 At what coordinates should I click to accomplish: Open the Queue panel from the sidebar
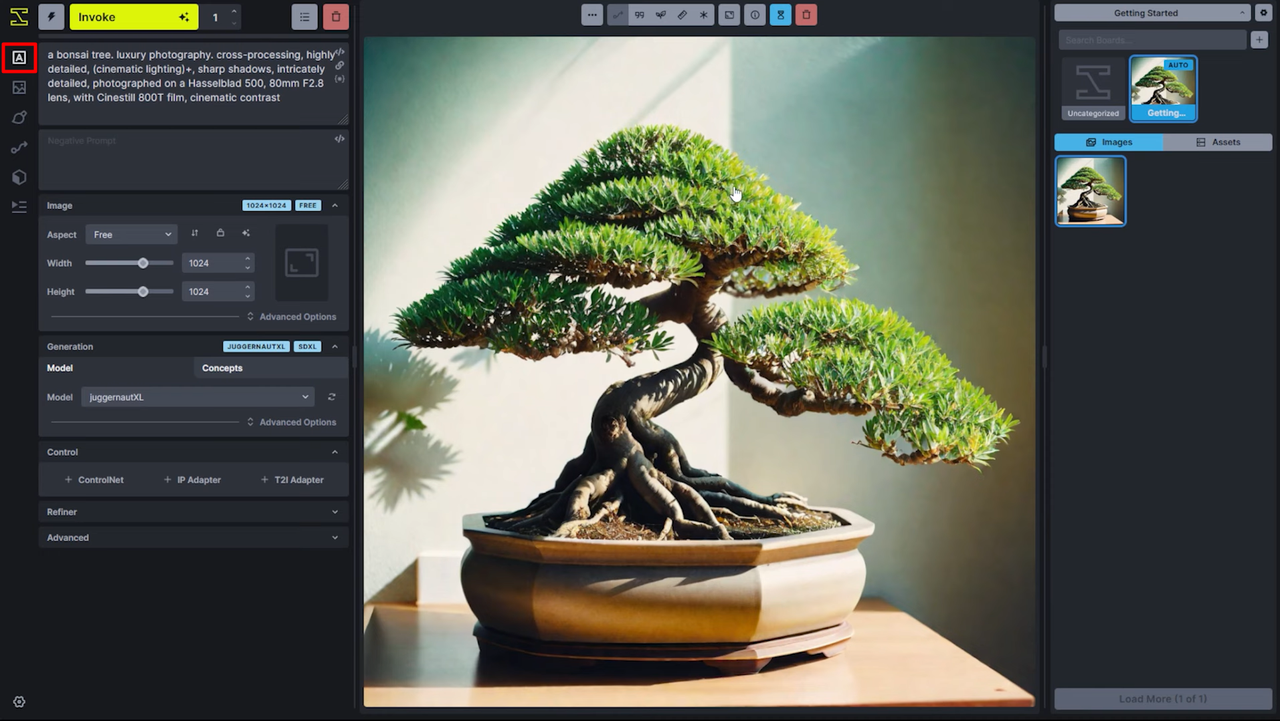click(x=18, y=206)
